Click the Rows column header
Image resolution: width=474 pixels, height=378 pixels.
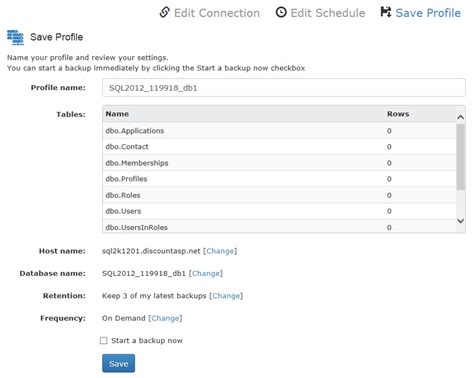[x=398, y=114]
